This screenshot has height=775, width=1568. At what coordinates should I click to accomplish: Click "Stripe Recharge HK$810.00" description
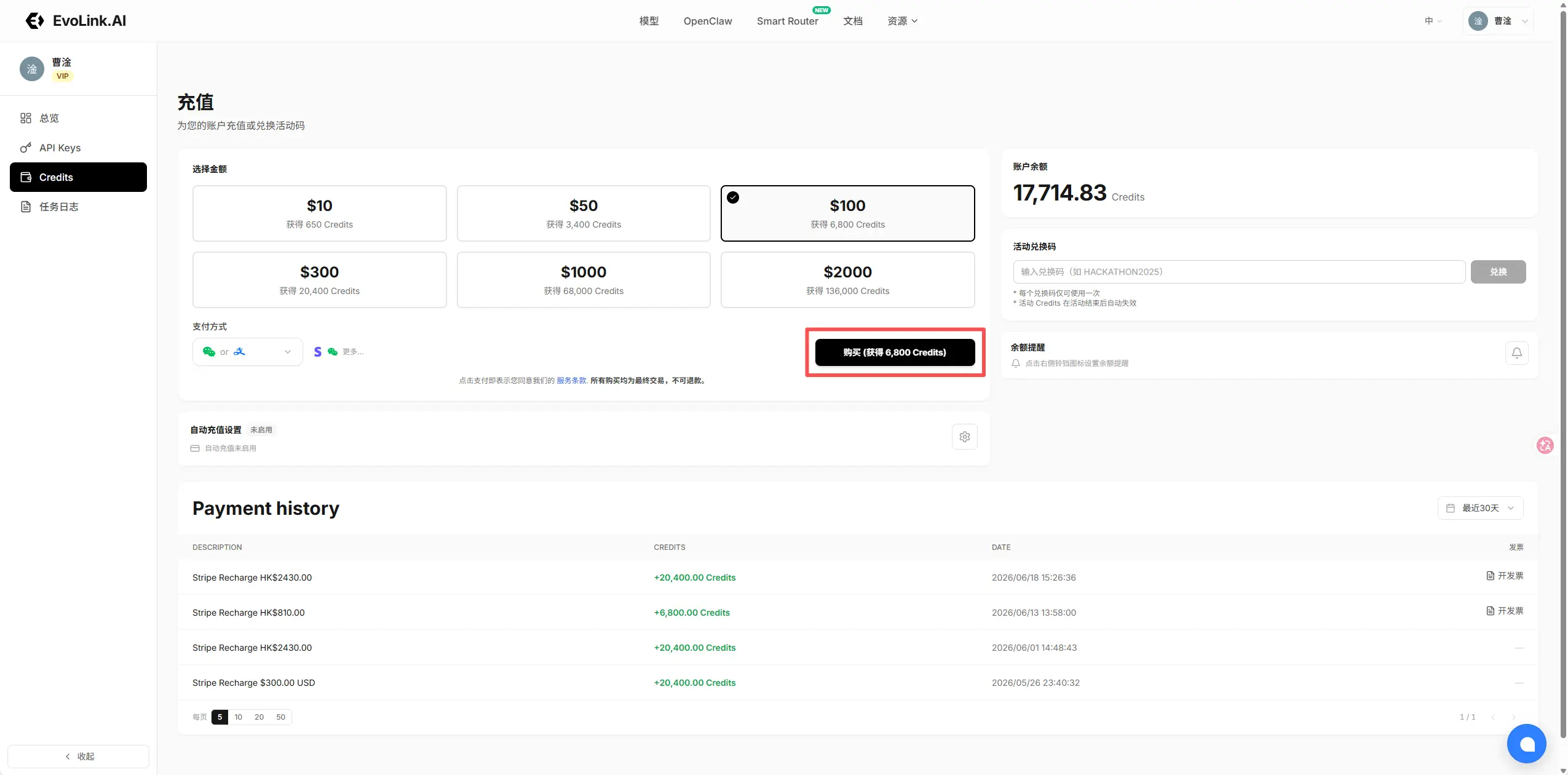tap(248, 613)
